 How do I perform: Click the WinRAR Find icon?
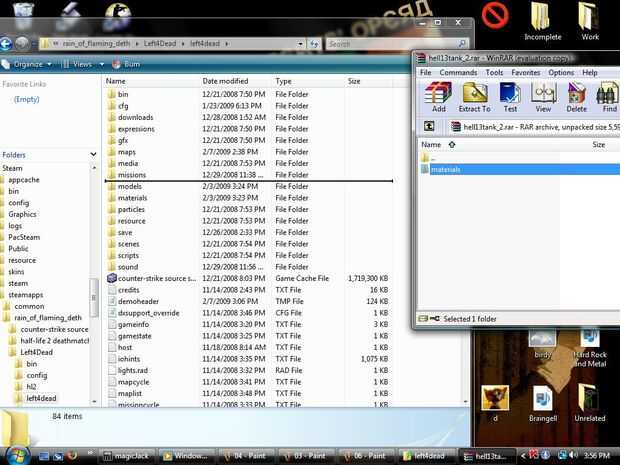pos(609,97)
